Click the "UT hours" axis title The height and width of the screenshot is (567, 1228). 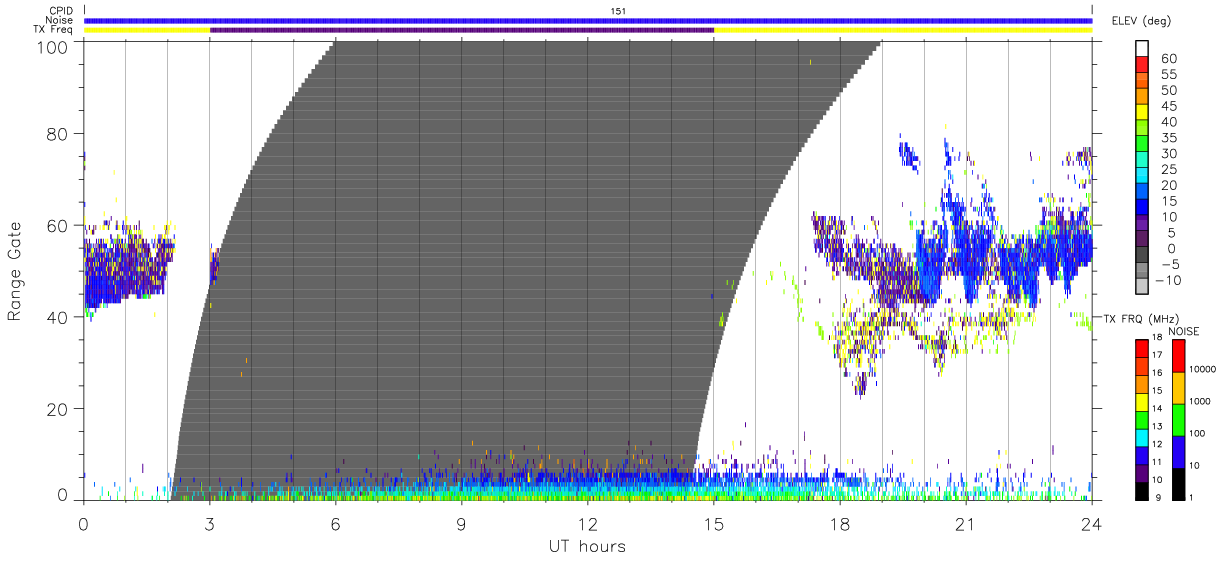[586, 546]
